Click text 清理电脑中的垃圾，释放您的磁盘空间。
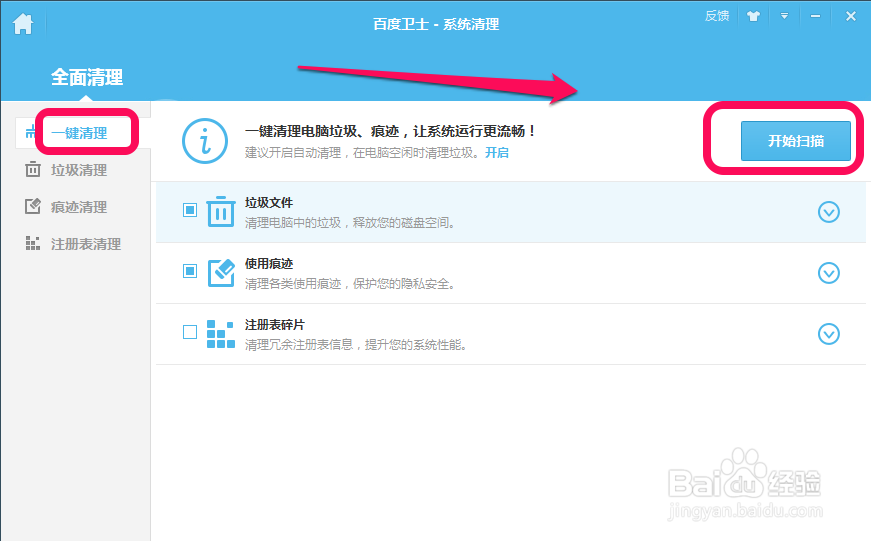 click(x=351, y=223)
